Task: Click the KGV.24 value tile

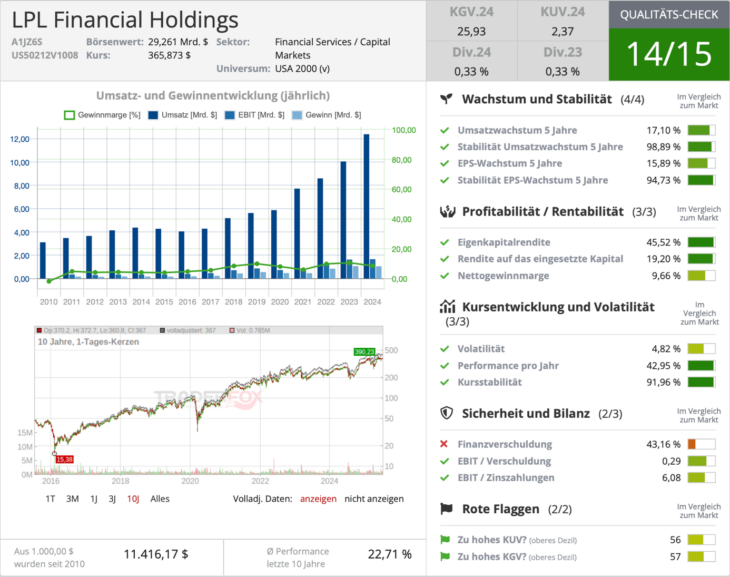Action: [x=471, y=21]
